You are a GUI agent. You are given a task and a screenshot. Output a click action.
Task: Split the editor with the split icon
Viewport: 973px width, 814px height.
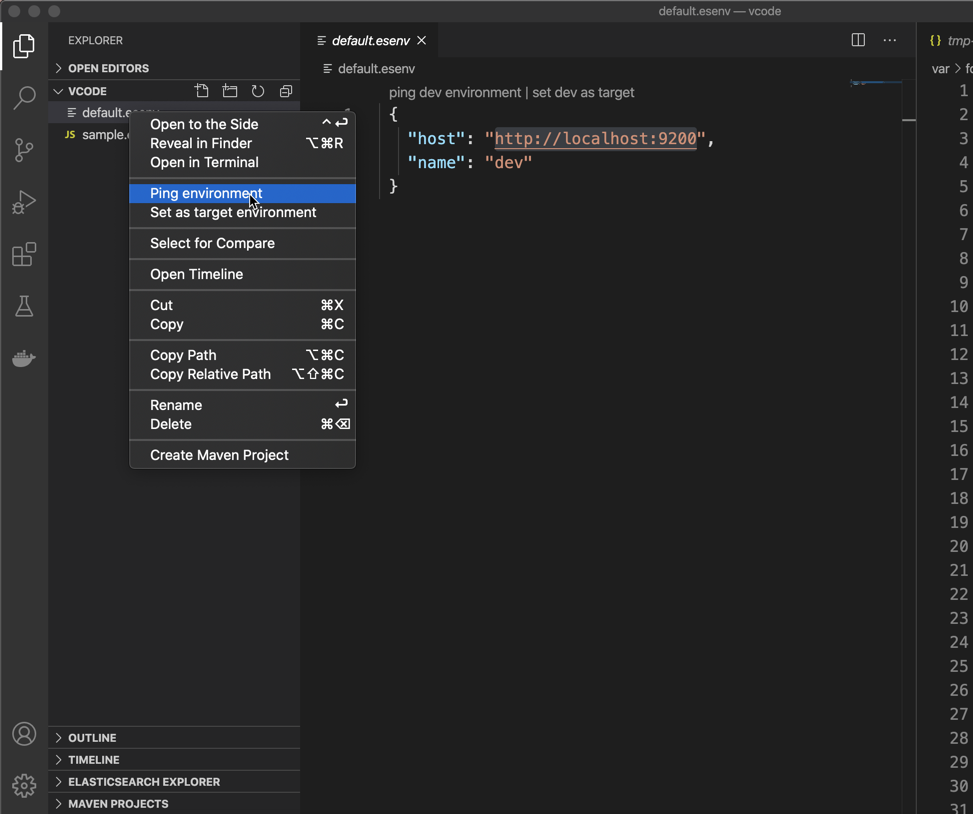coord(857,39)
